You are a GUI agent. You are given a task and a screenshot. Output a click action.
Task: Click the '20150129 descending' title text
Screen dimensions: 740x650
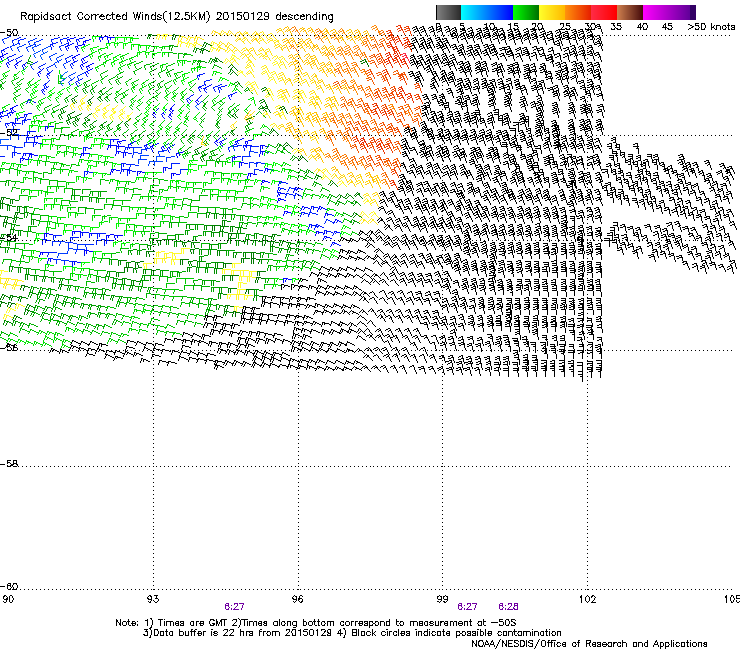275,17
